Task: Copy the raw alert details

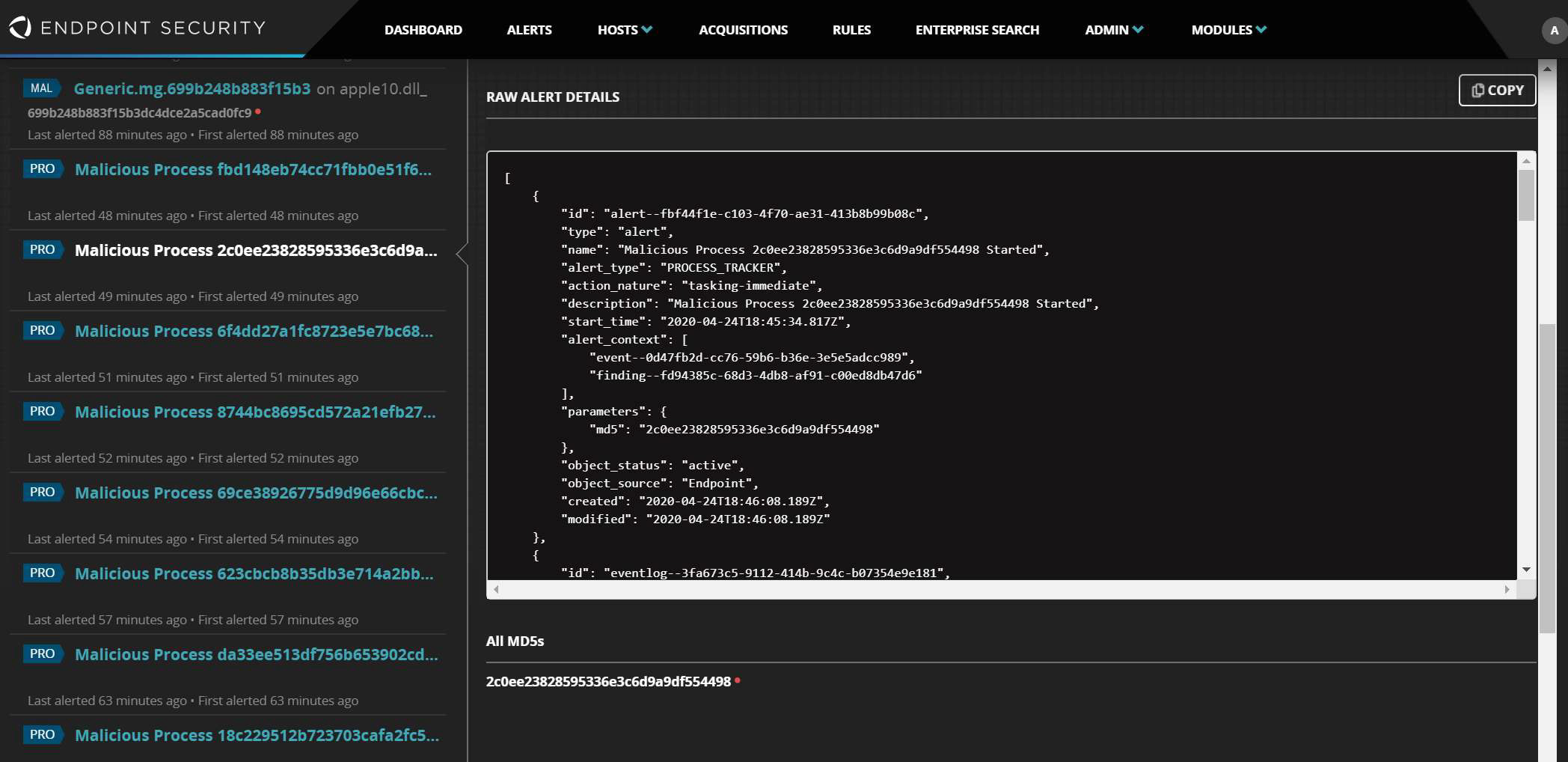Action: pos(1497,90)
